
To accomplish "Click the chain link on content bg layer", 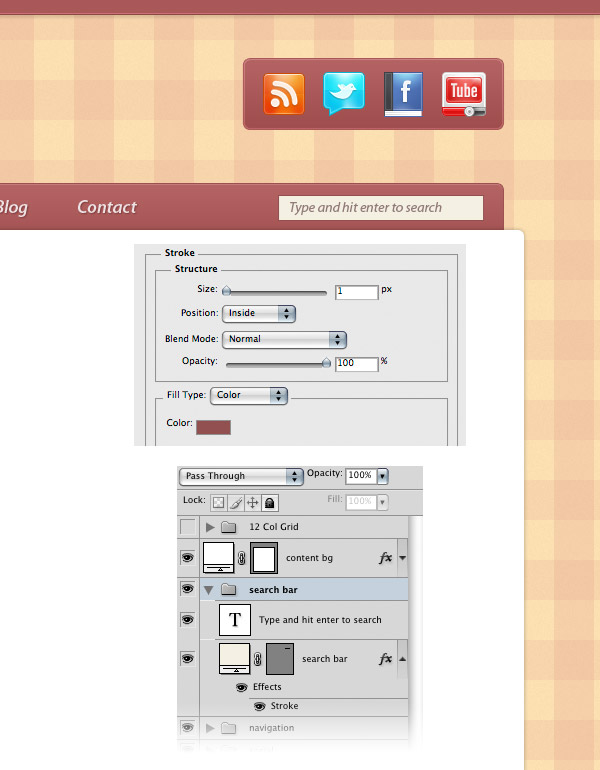I will click(242, 558).
